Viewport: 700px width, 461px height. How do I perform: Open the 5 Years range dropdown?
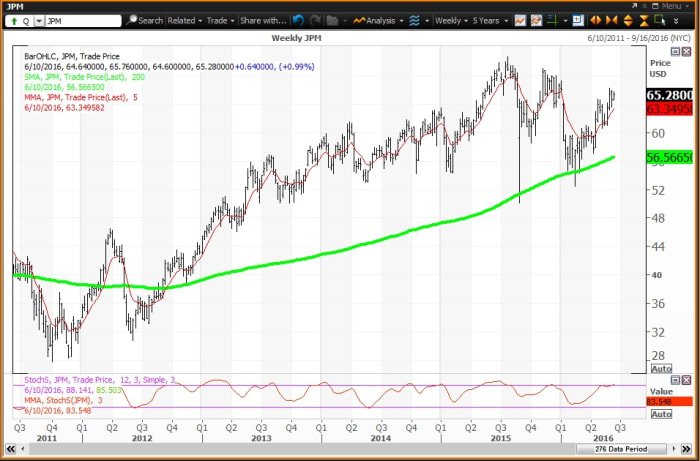496,20
